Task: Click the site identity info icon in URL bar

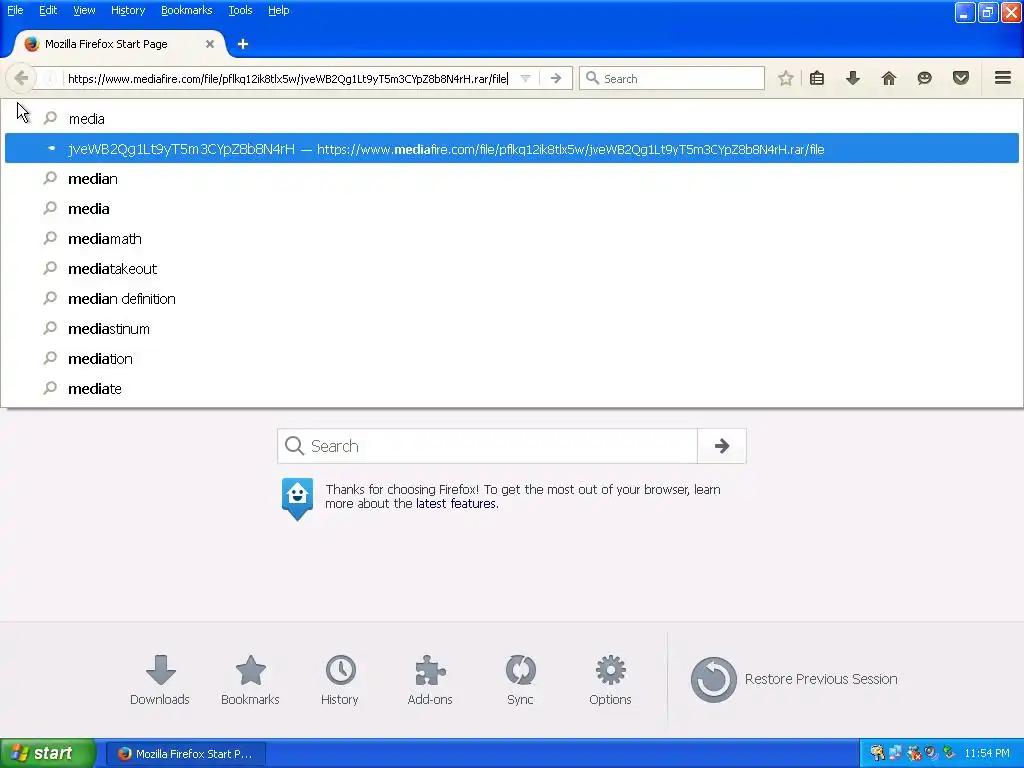Action: click(50, 78)
